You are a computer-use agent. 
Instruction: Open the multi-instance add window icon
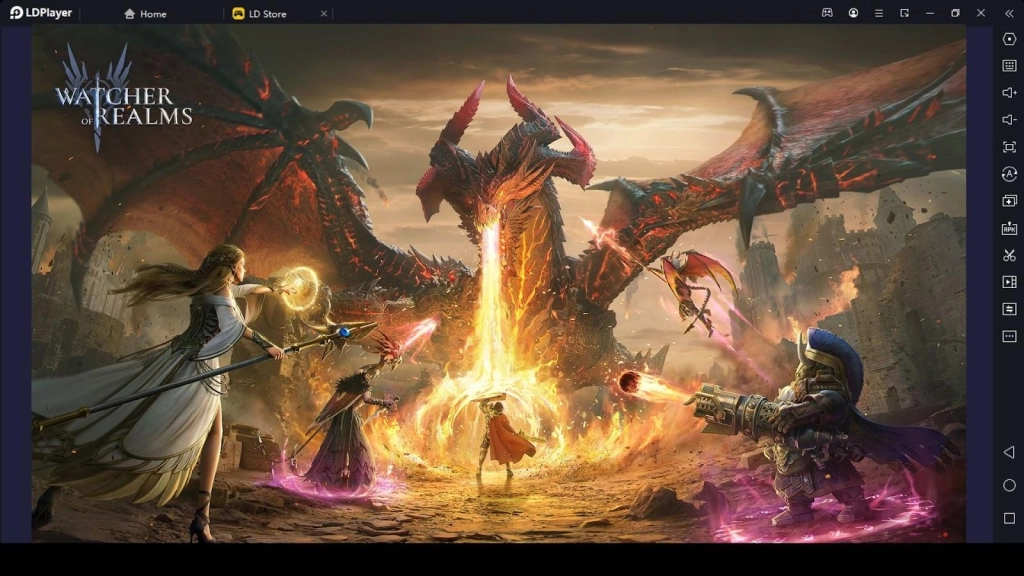pyautogui.click(x=1009, y=201)
